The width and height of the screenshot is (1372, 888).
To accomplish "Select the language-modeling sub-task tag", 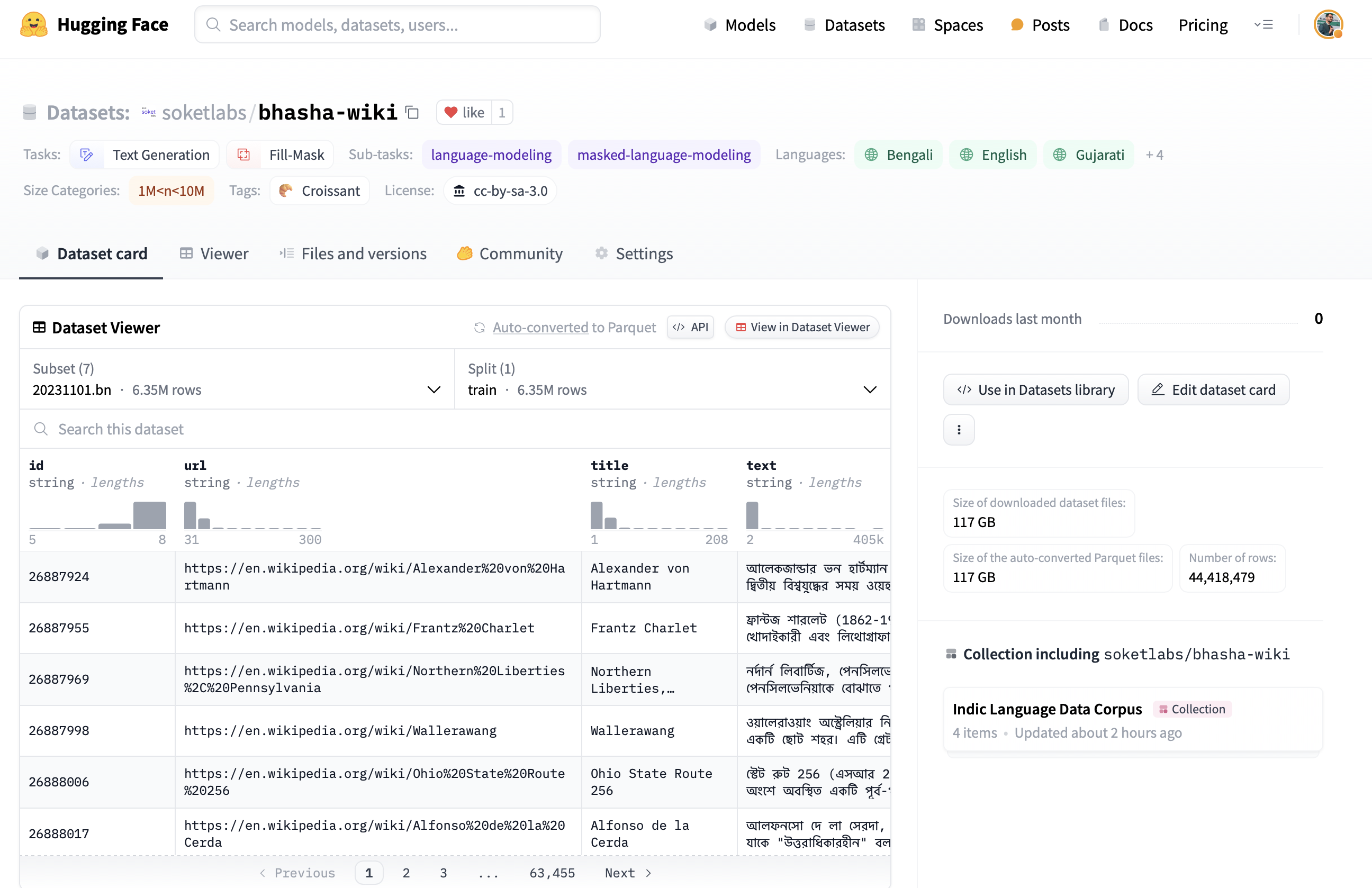I will click(491, 155).
